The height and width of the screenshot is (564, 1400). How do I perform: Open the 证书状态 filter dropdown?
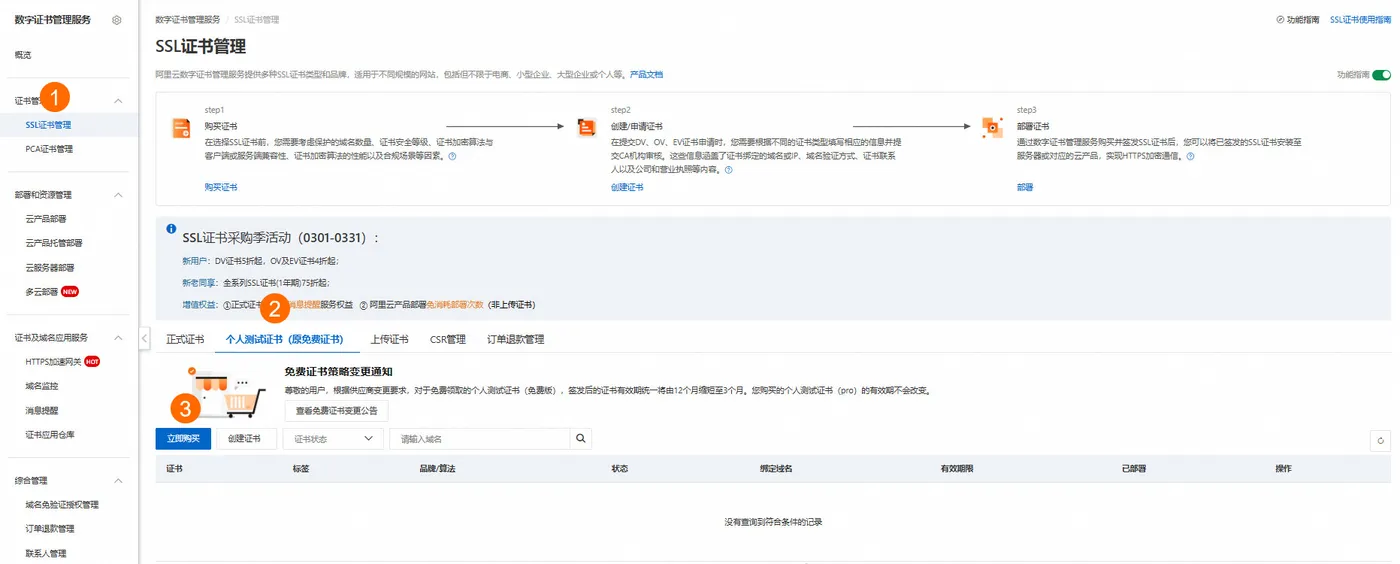[x=333, y=439]
